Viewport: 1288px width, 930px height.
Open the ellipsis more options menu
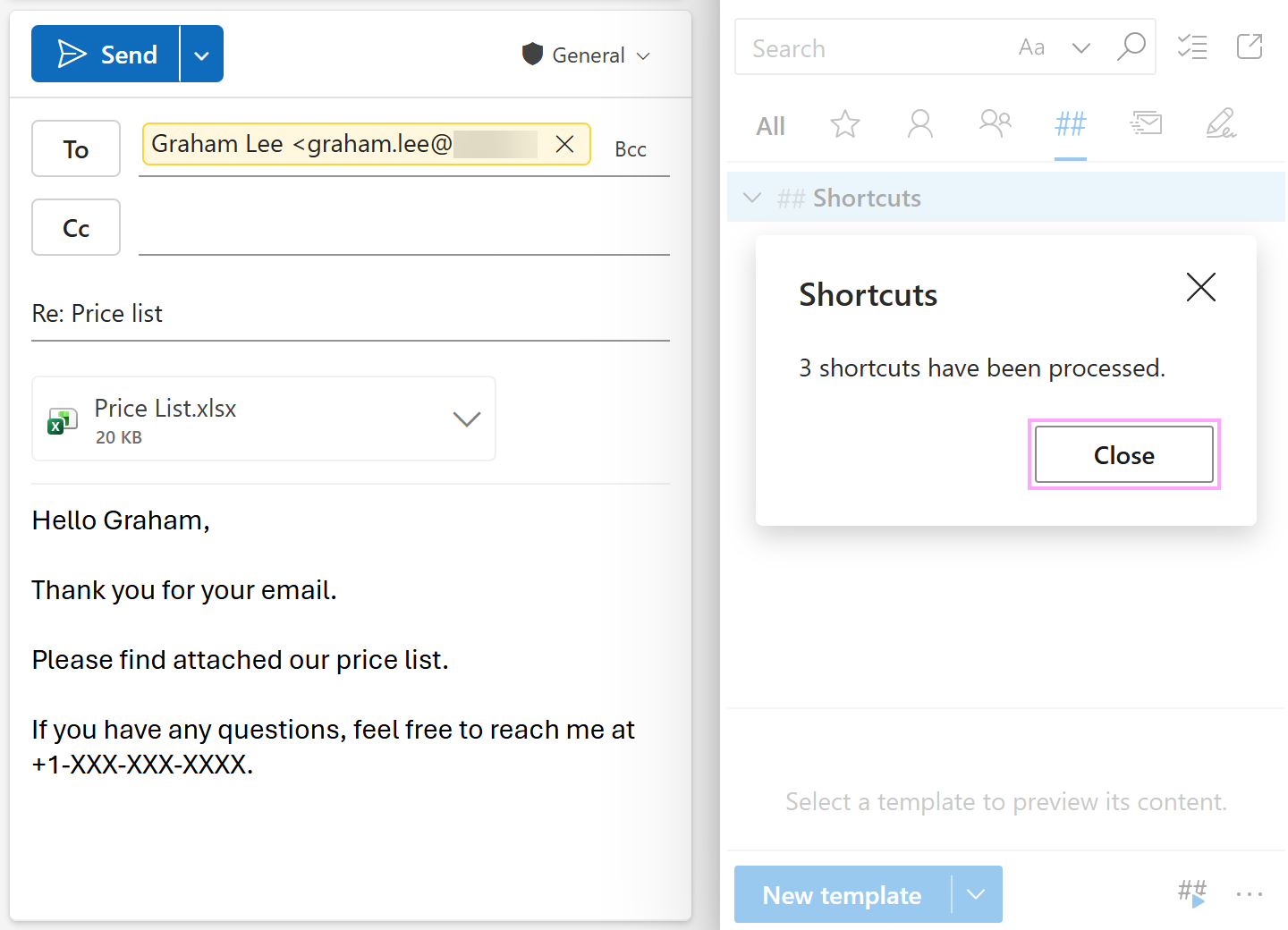point(1249,893)
